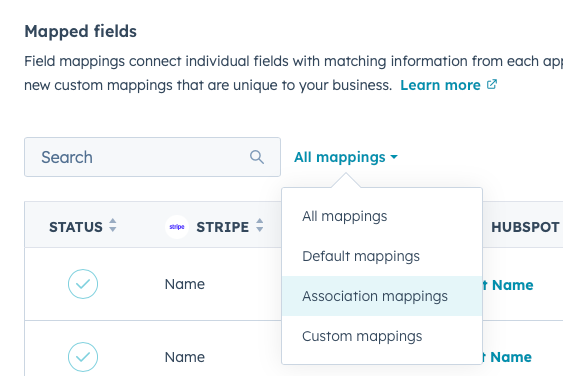Click the HUBSPOT column header

tap(525, 227)
